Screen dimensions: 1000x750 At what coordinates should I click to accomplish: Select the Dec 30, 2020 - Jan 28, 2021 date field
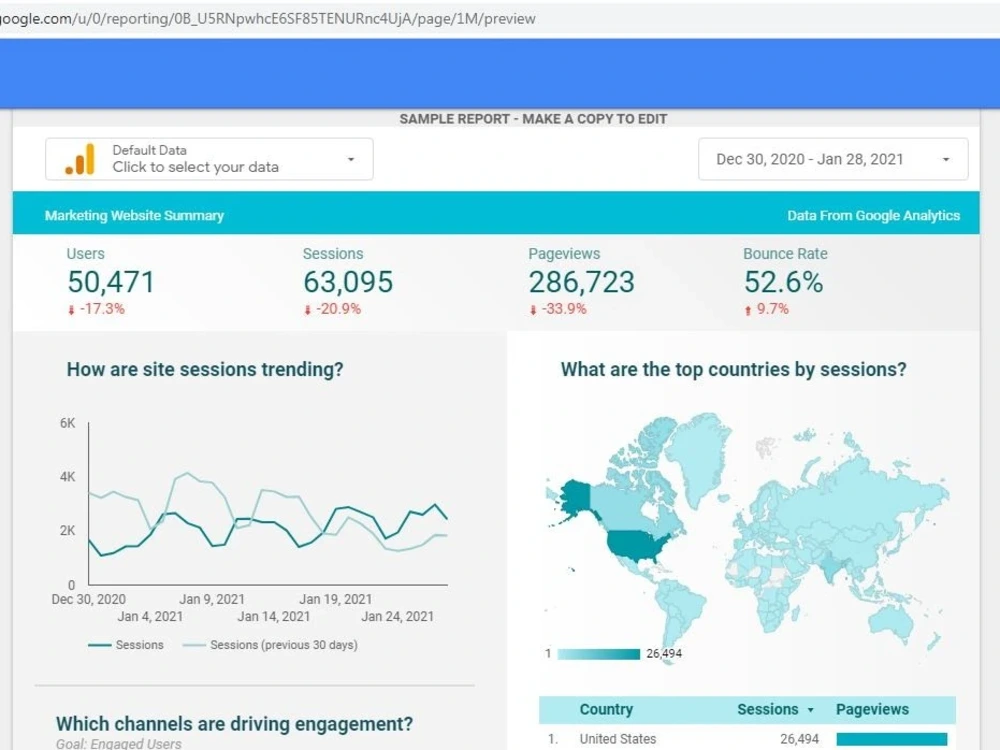[810, 159]
